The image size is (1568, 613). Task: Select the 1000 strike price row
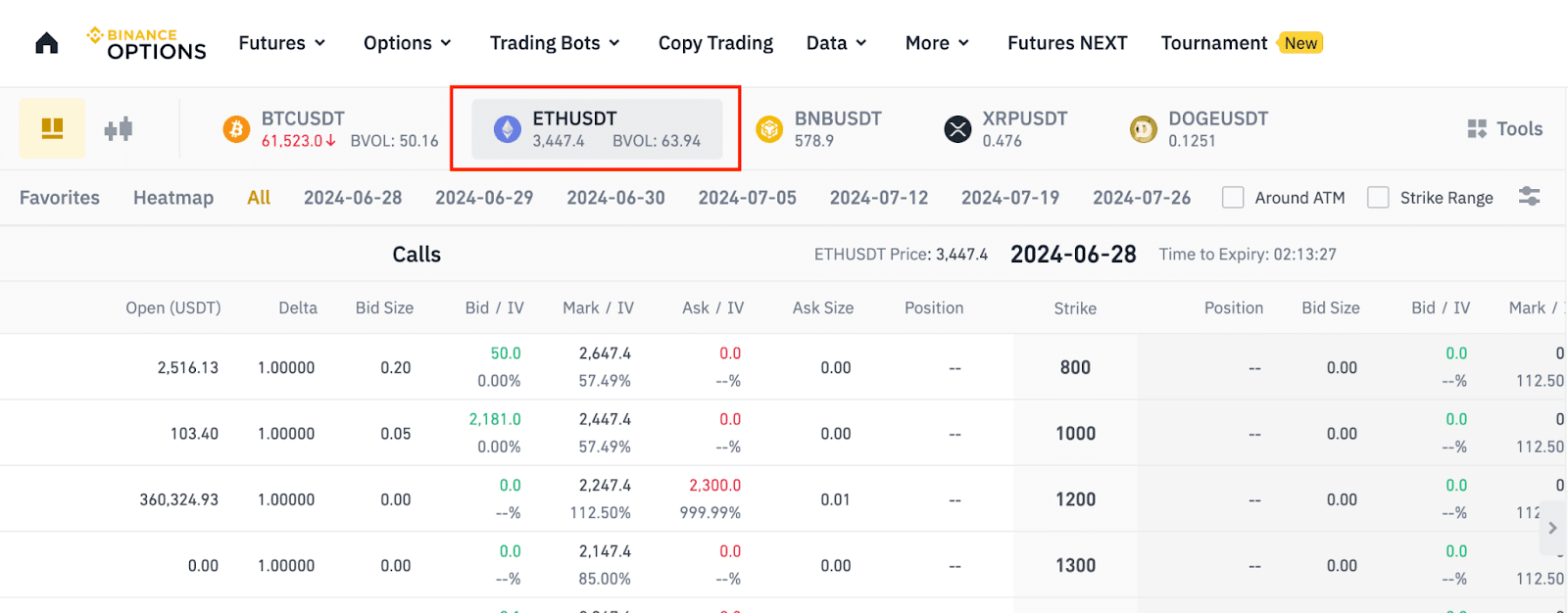[x=1075, y=433]
